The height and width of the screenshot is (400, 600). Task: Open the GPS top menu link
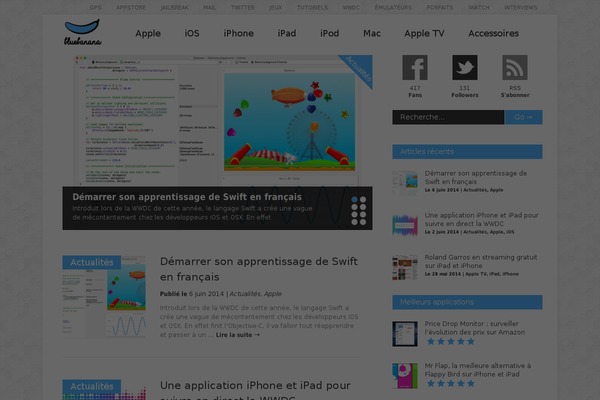coord(95,7)
